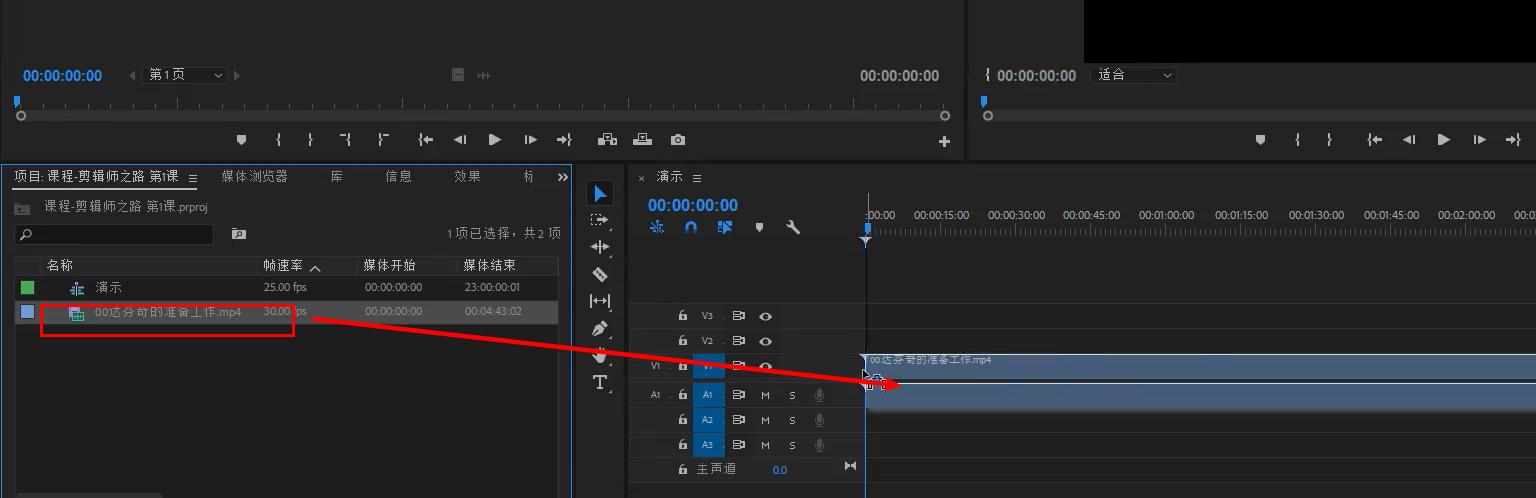1536x498 pixels.
Task: Click Go to In in Program monitor
Action: pyautogui.click(x=1375, y=140)
